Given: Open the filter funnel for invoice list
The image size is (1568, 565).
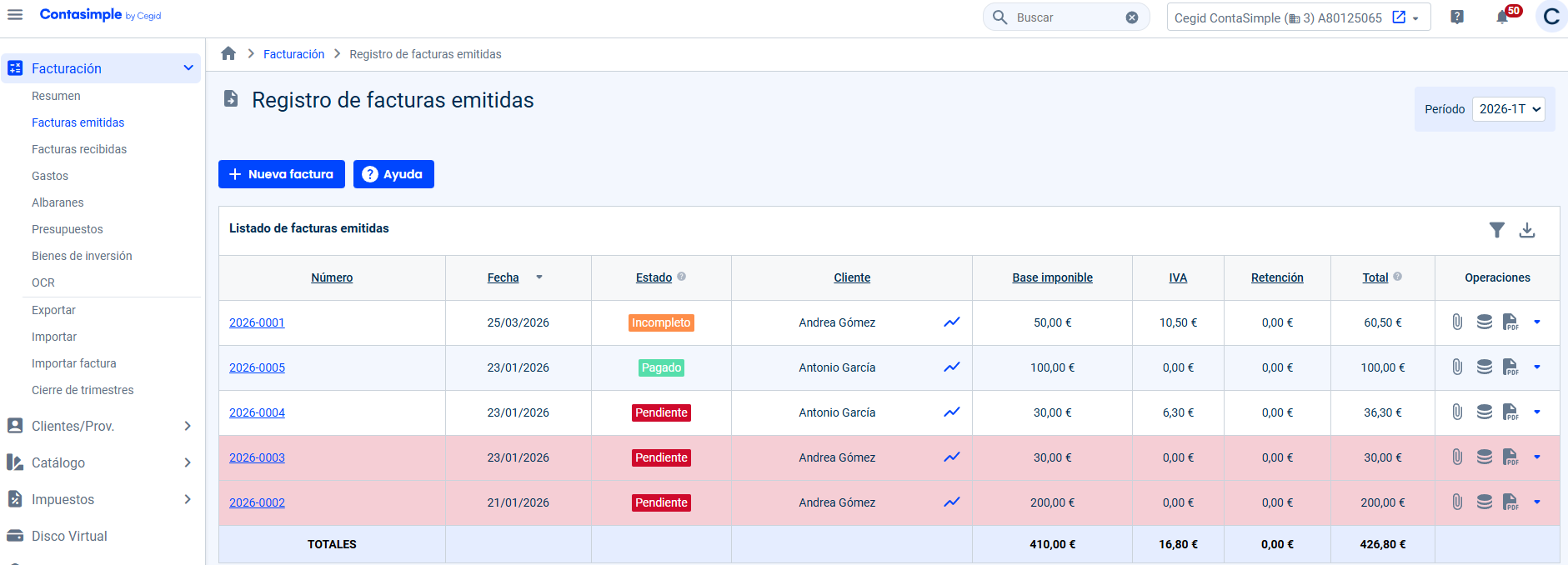Looking at the screenshot, I should click(1496, 230).
